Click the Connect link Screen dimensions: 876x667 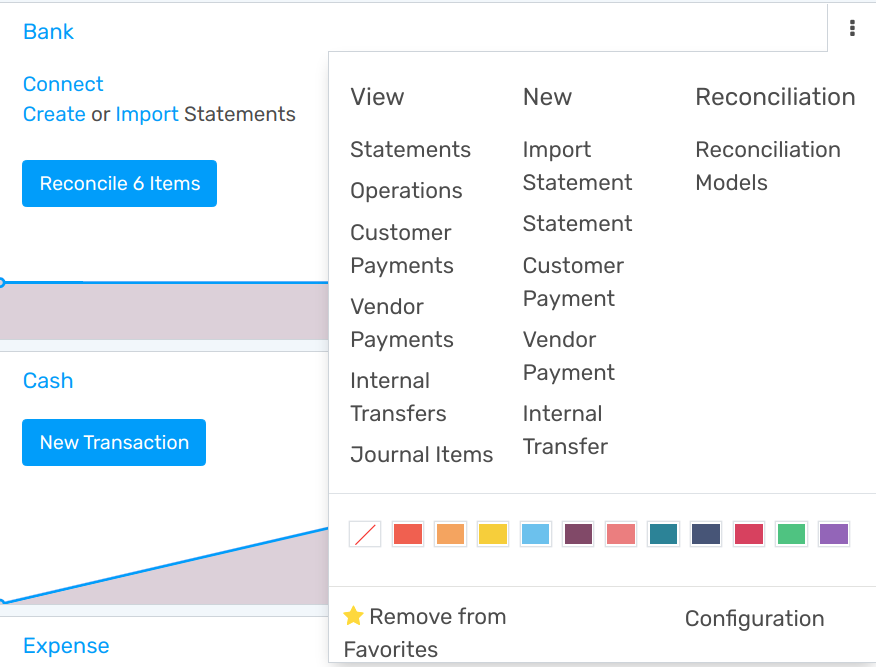click(x=63, y=84)
